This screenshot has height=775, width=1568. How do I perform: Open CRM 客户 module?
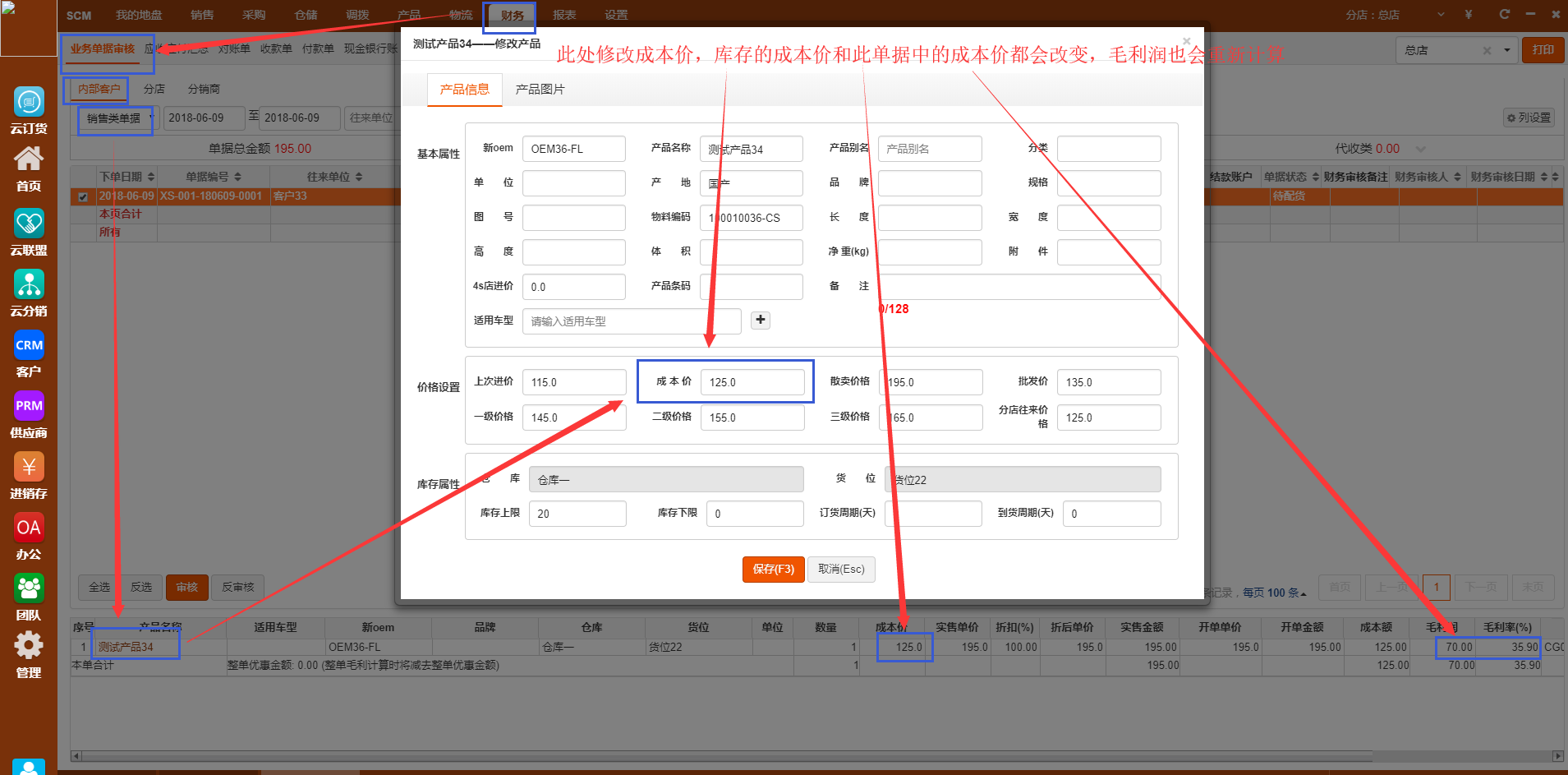click(x=29, y=345)
